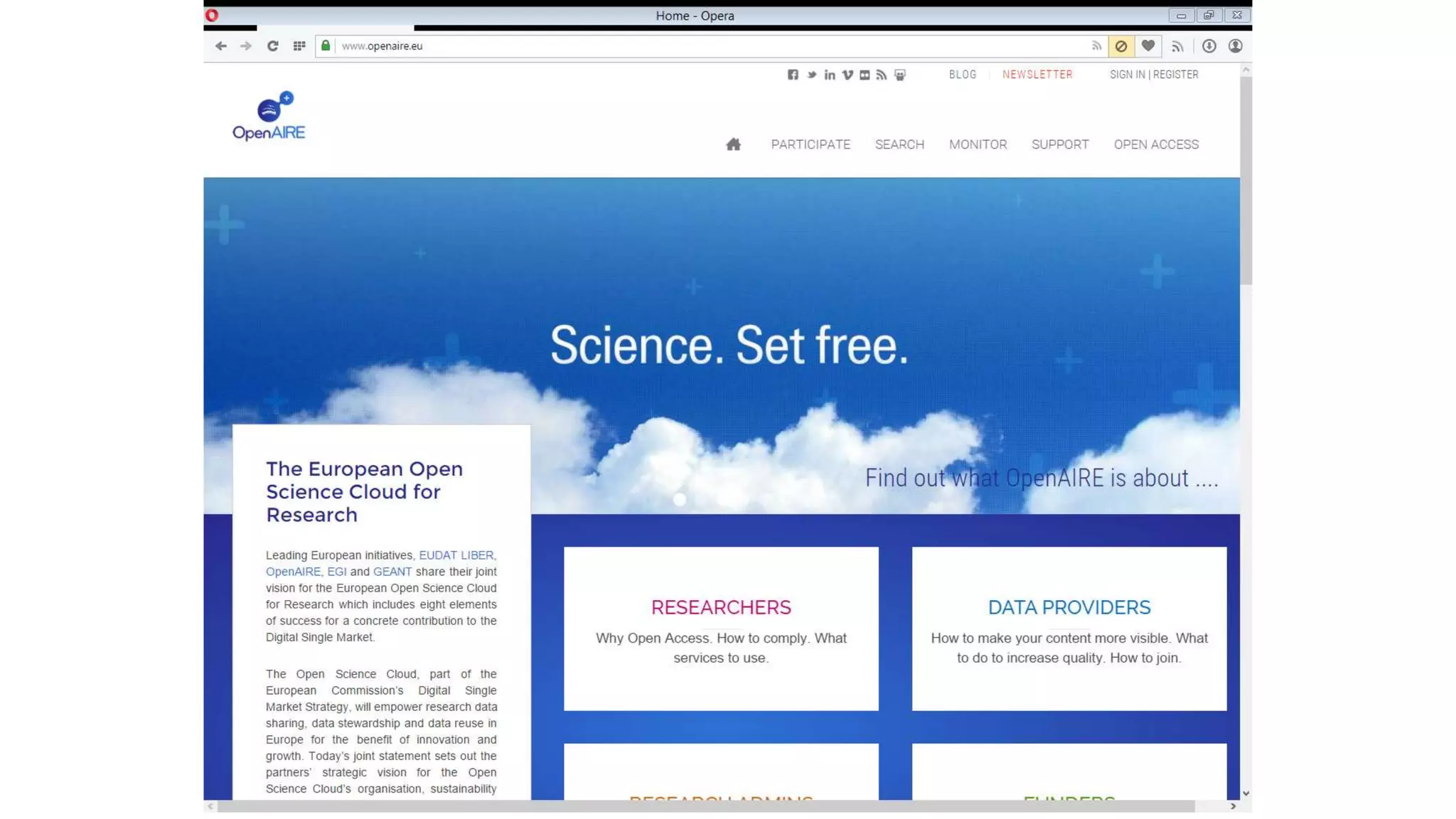
Task: Reload the current page
Action: 272,46
